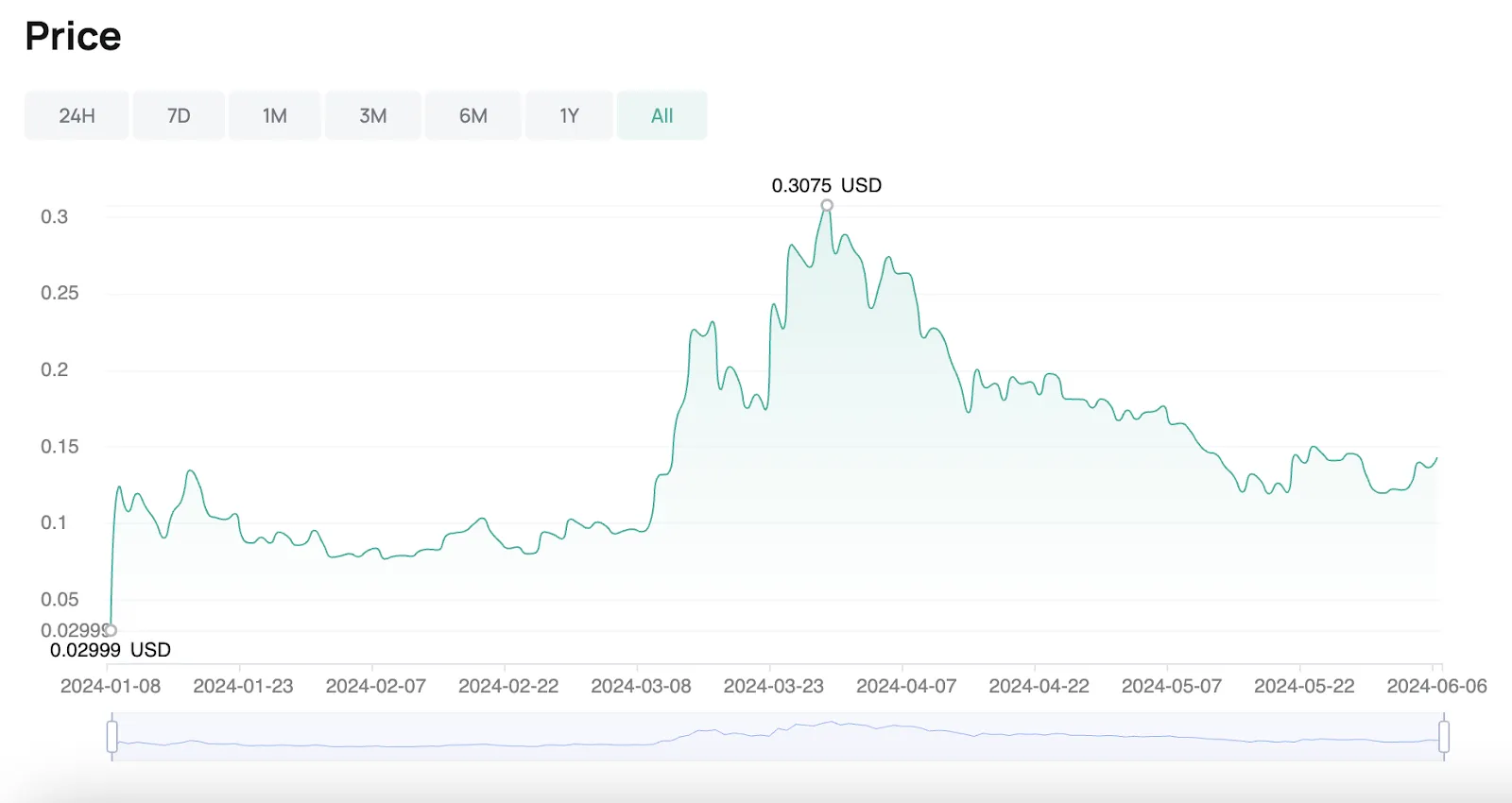Choose the 1M time range tab
The width and height of the screenshot is (1512, 803).
pyautogui.click(x=275, y=115)
